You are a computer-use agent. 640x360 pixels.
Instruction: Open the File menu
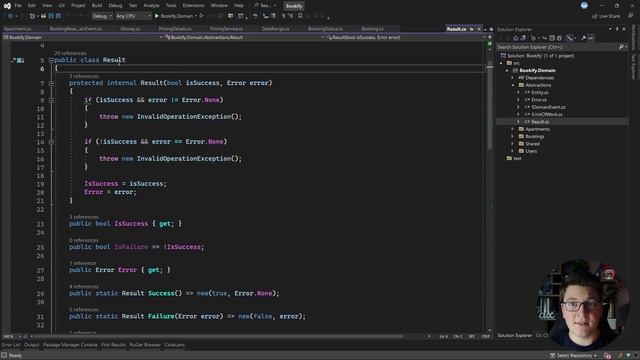(18, 6)
